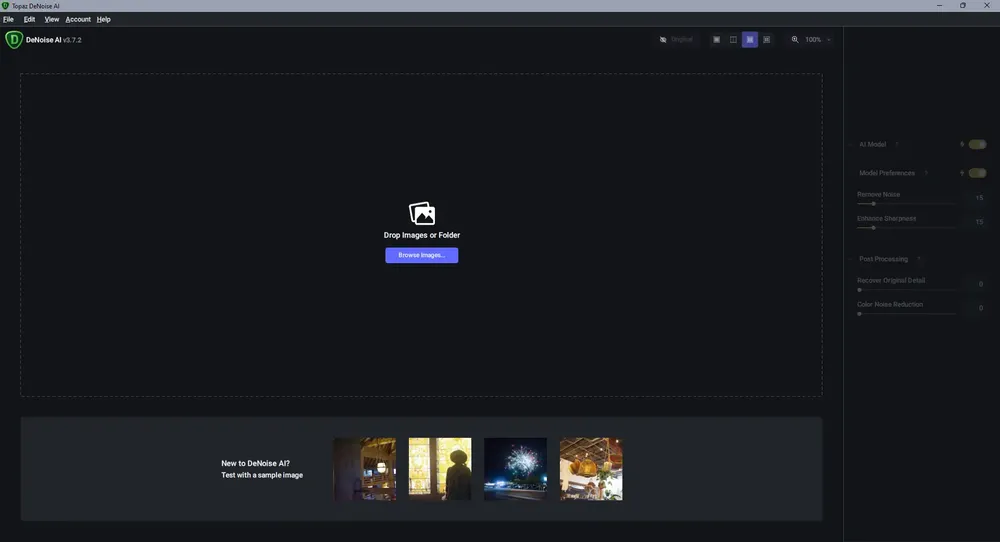This screenshot has height=542, width=1000.
Task: Open the View menu
Action: pyautogui.click(x=51, y=19)
